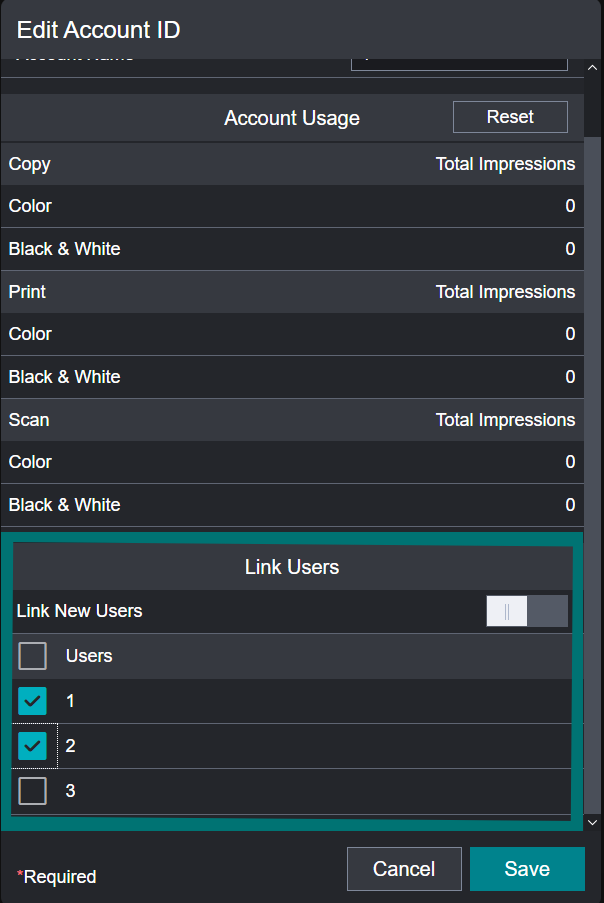Click the Account Usage section heading
604x903 pixels.
(291, 118)
